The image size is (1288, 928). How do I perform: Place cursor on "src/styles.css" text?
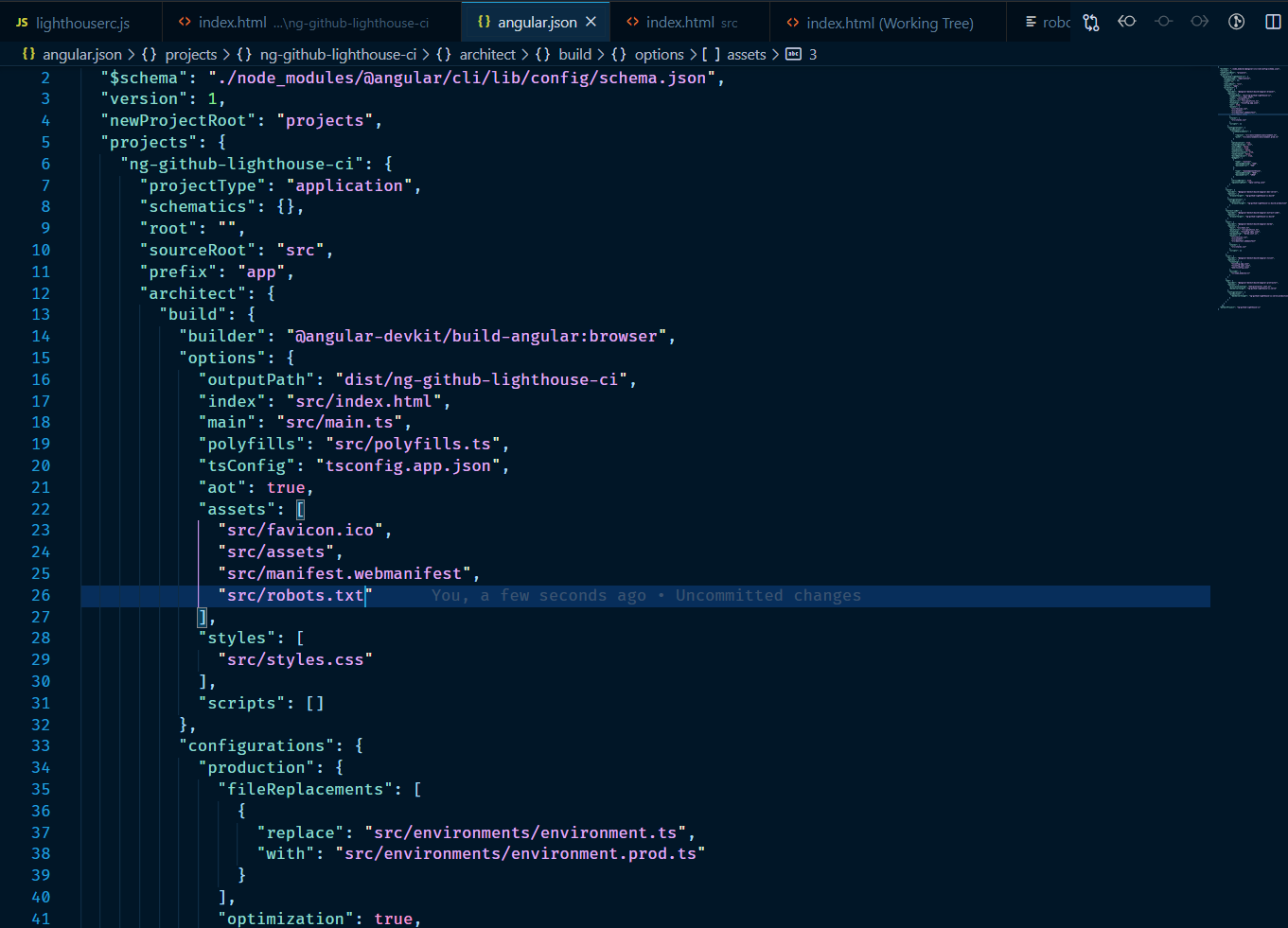pos(295,660)
